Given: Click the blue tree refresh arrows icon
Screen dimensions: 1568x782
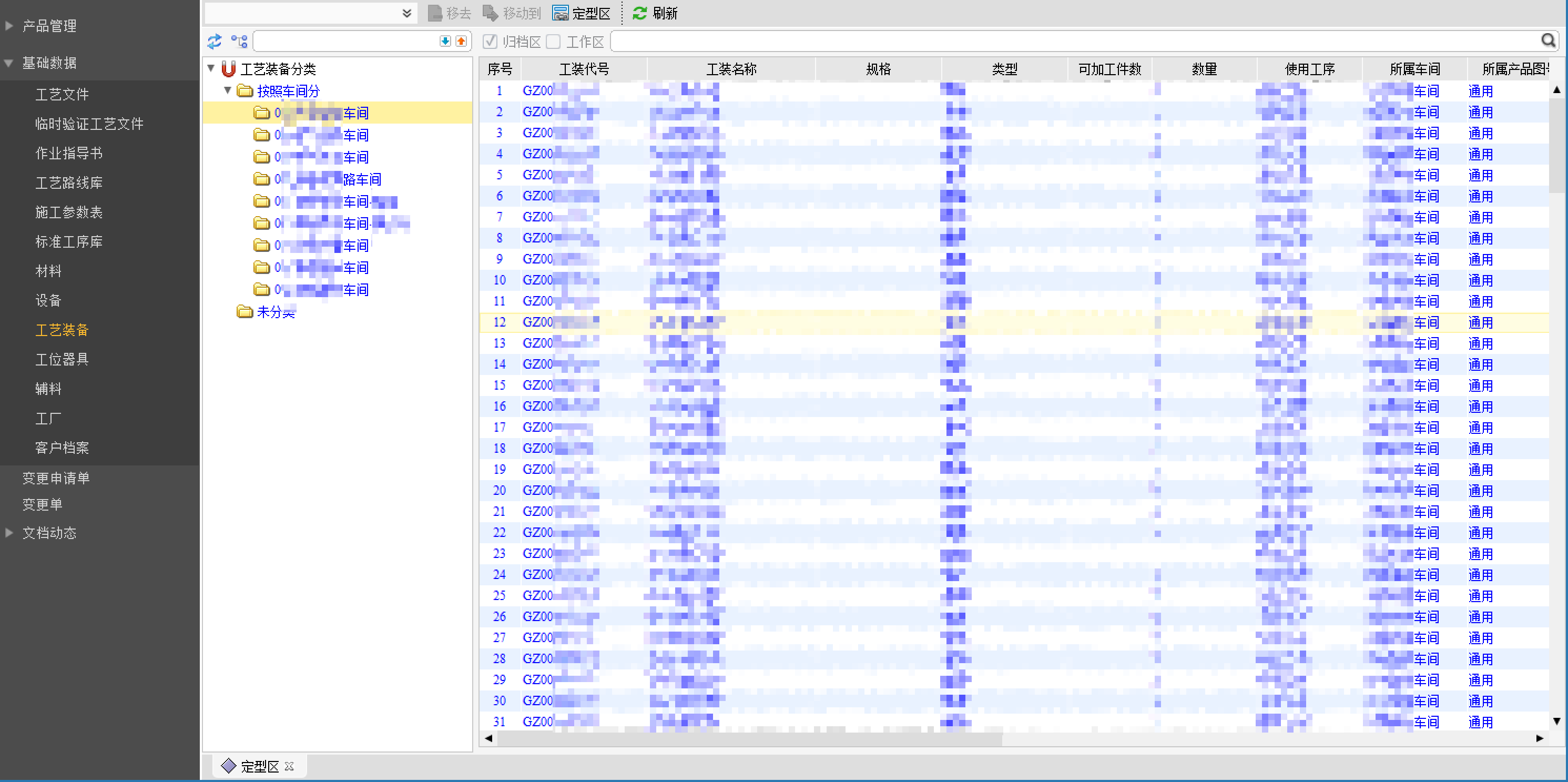Looking at the screenshot, I should click(x=214, y=42).
